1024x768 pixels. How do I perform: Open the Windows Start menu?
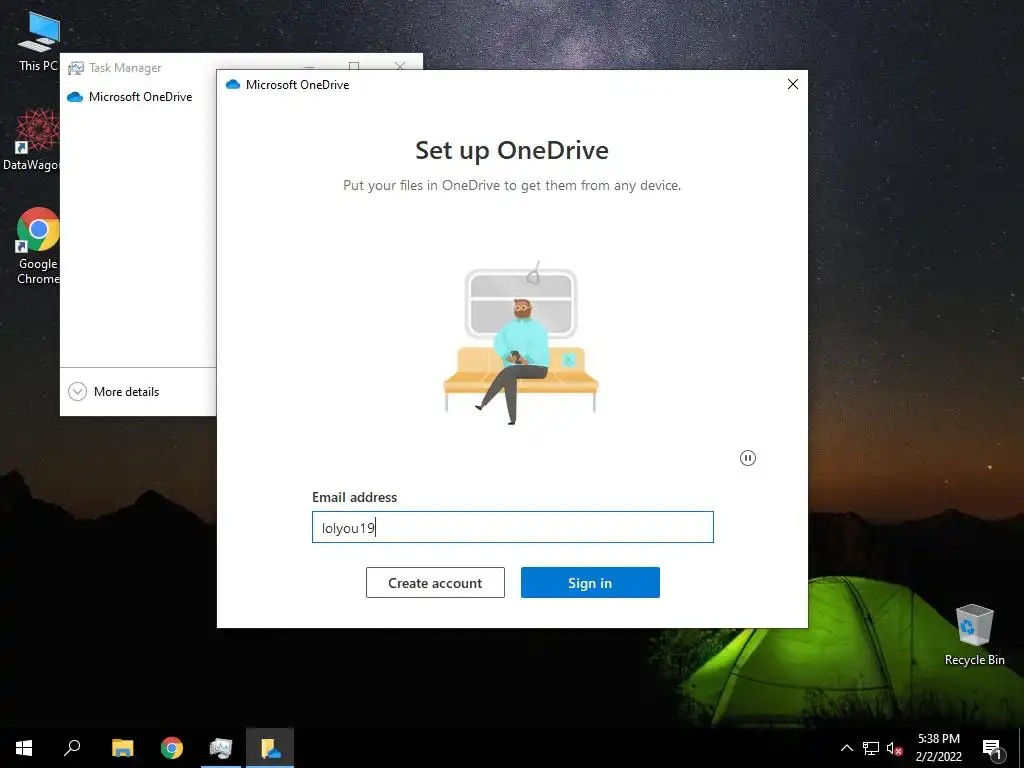coord(24,748)
